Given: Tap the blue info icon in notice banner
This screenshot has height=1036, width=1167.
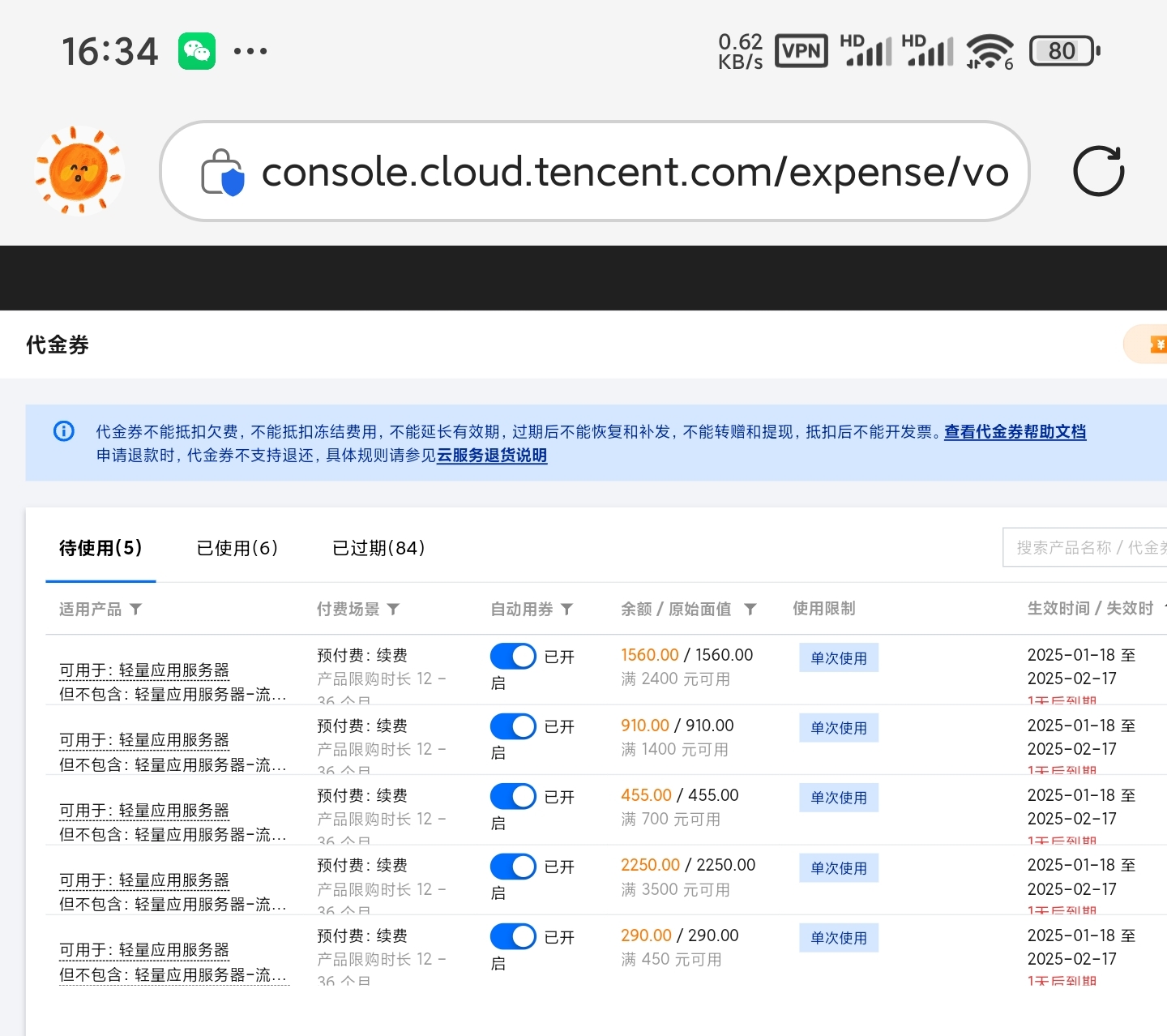Looking at the screenshot, I should [63, 431].
